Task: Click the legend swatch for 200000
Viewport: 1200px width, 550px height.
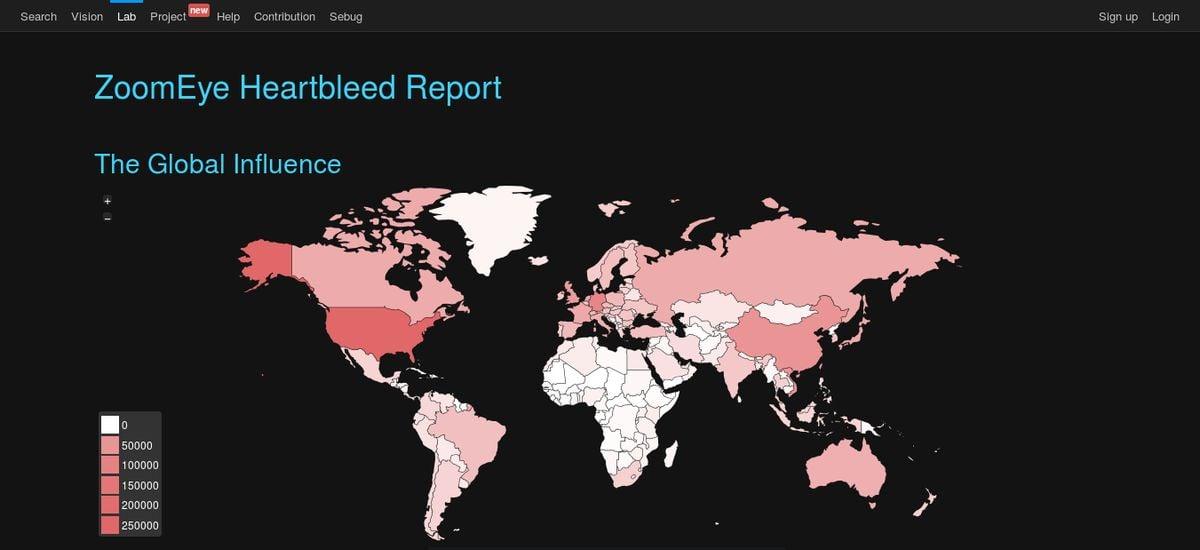Action: coord(110,505)
